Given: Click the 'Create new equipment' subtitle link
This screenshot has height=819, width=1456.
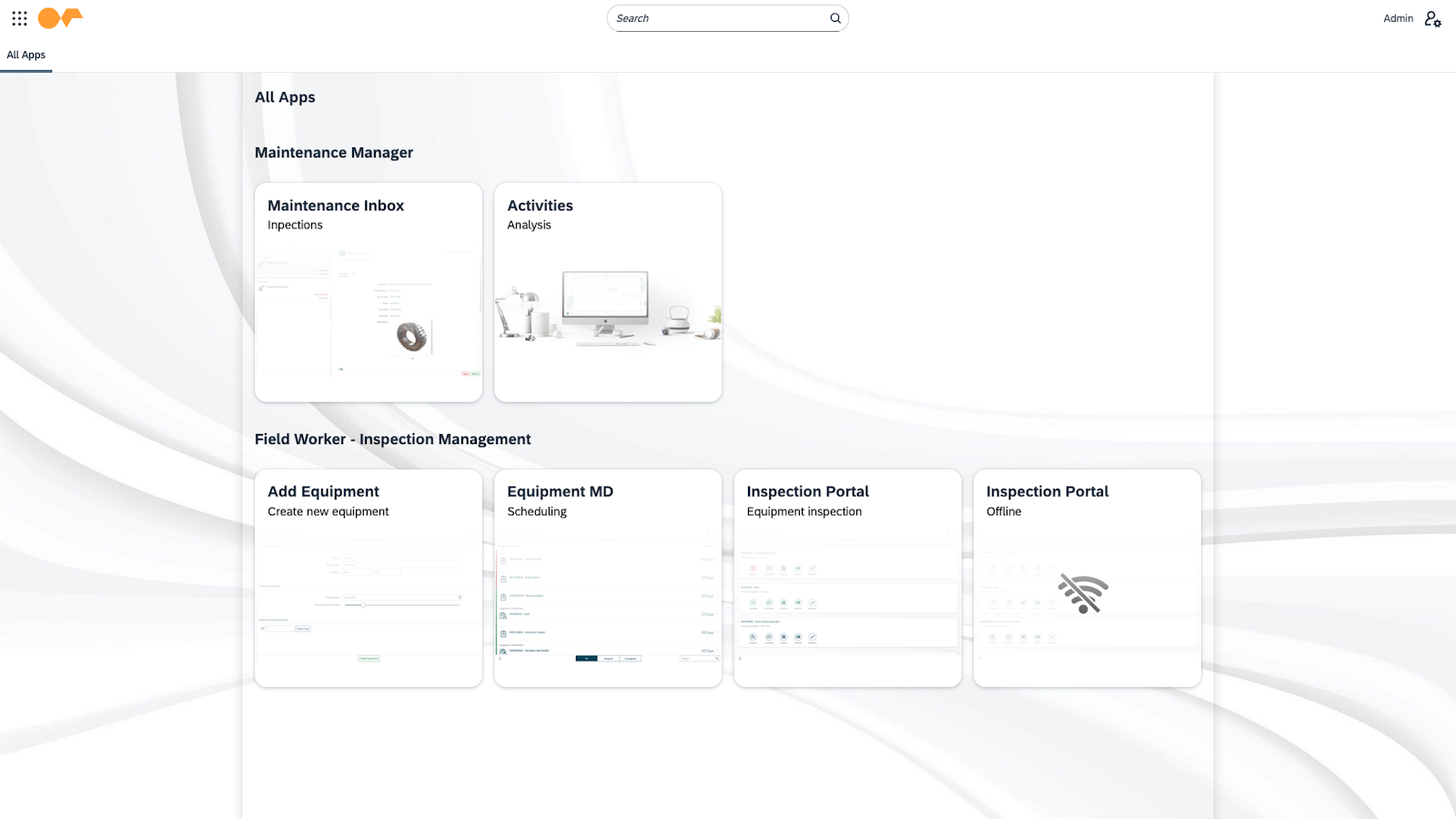Looking at the screenshot, I should tap(327, 511).
